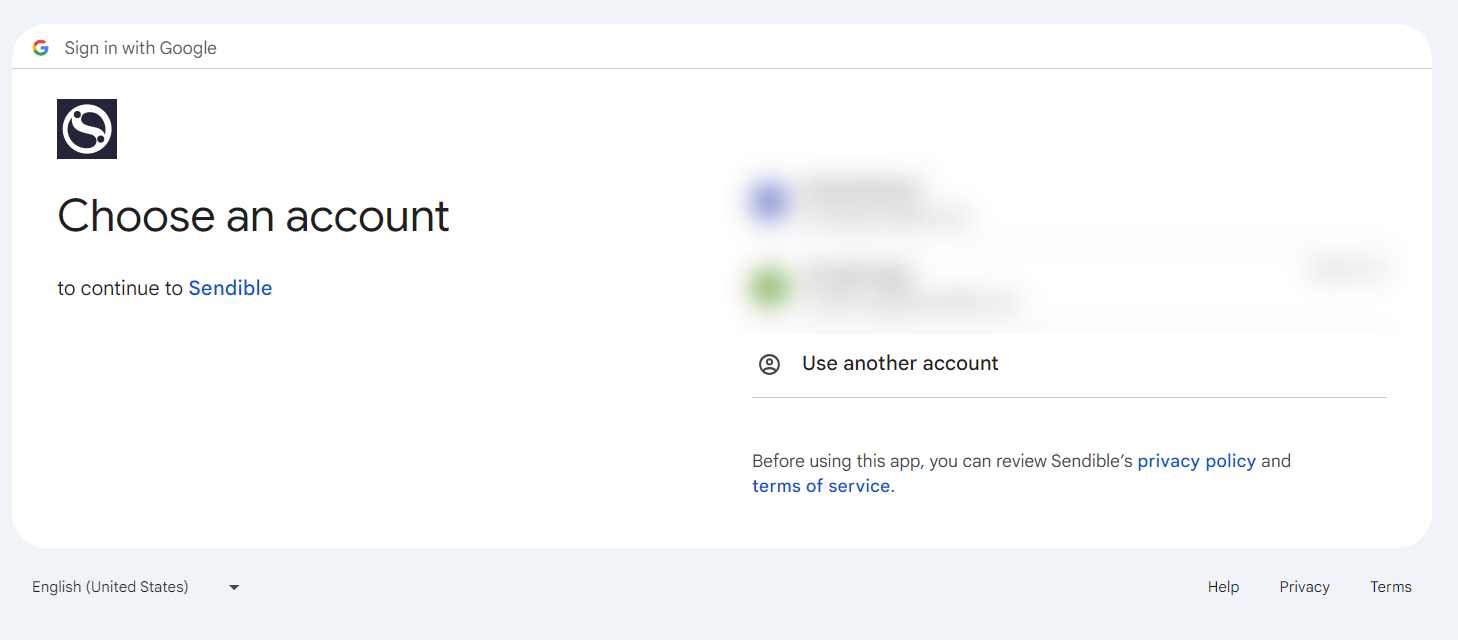Choose 'Use another account' option

(x=900, y=364)
